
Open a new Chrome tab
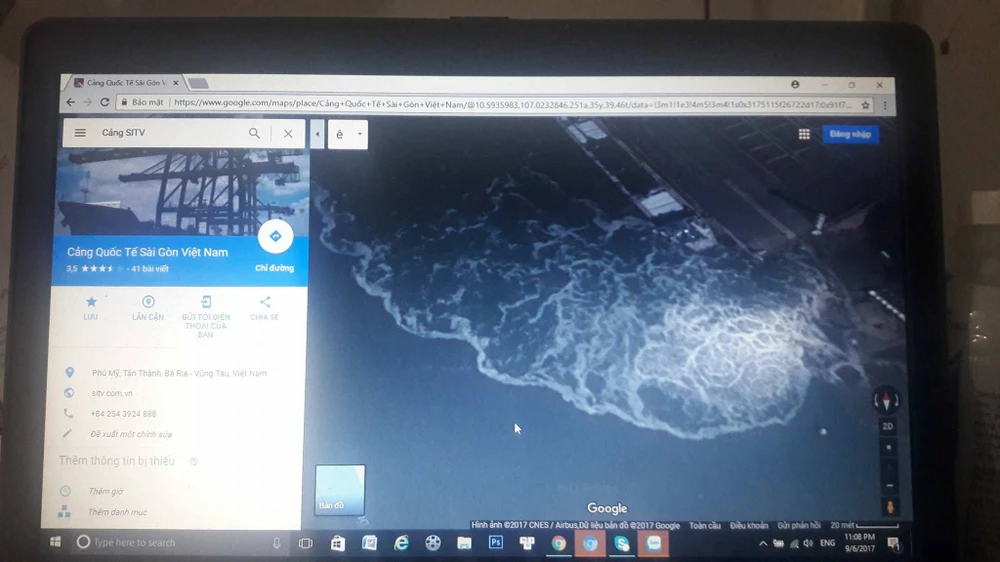click(198, 84)
